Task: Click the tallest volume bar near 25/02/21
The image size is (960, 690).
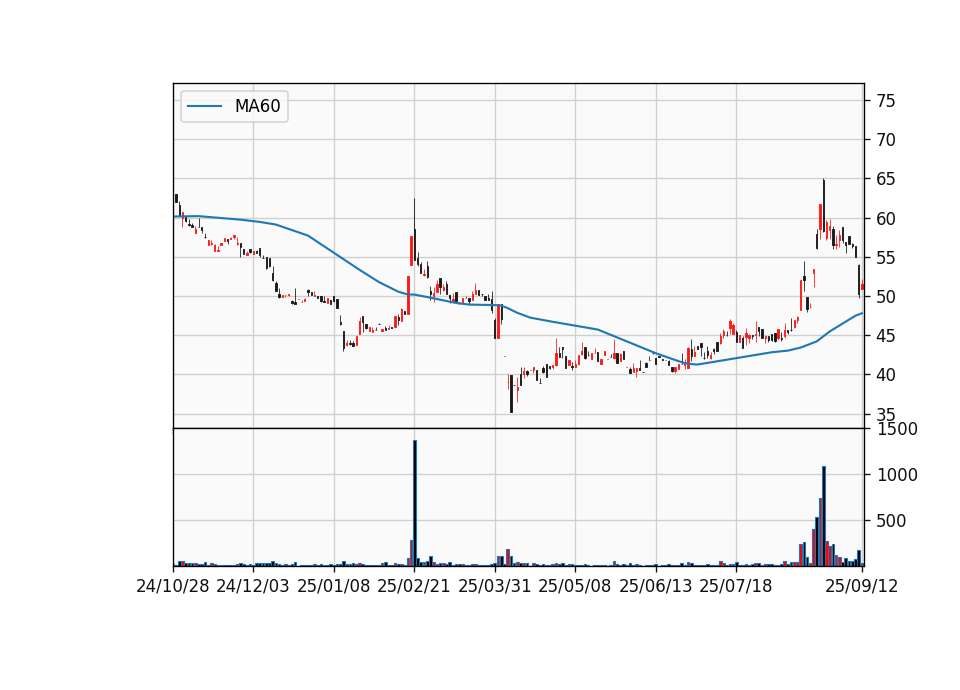Action: click(x=415, y=503)
